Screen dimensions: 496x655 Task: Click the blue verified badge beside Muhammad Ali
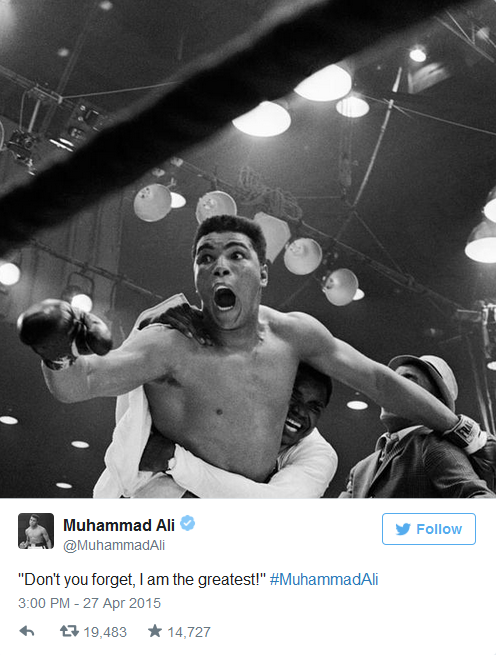(x=188, y=523)
